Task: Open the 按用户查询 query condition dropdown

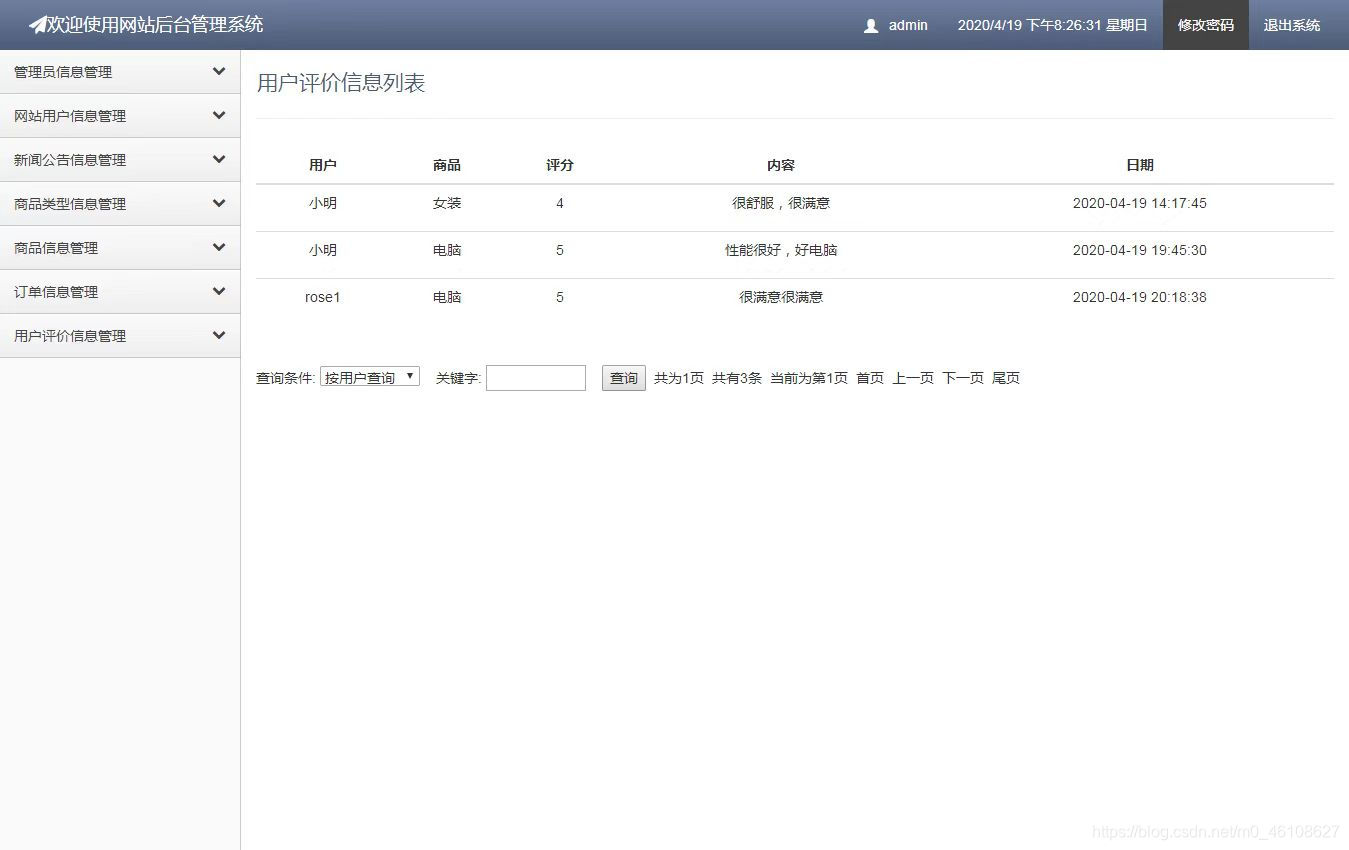Action: click(x=370, y=377)
